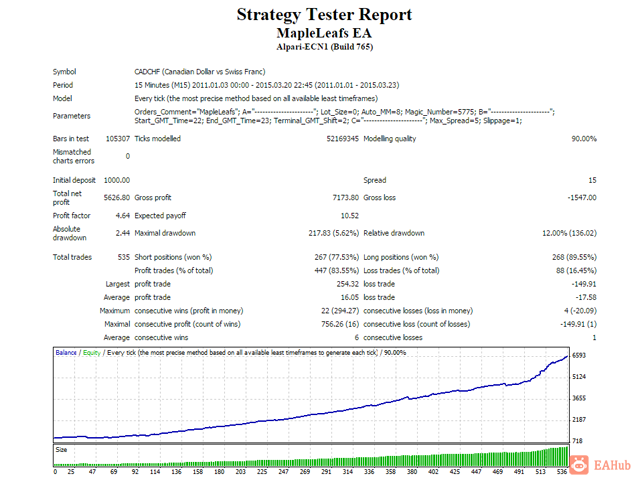Select absolute drawdown value 2.44
This screenshot has height=480, width=640.
coord(122,233)
